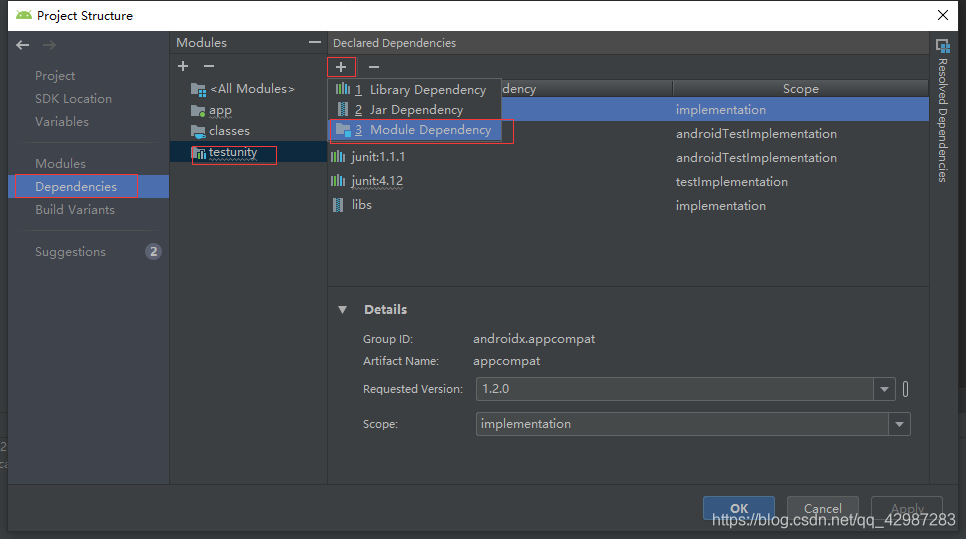Choose Library Dependency from popup
The width and height of the screenshot is (966, 539).
[414, 89]
